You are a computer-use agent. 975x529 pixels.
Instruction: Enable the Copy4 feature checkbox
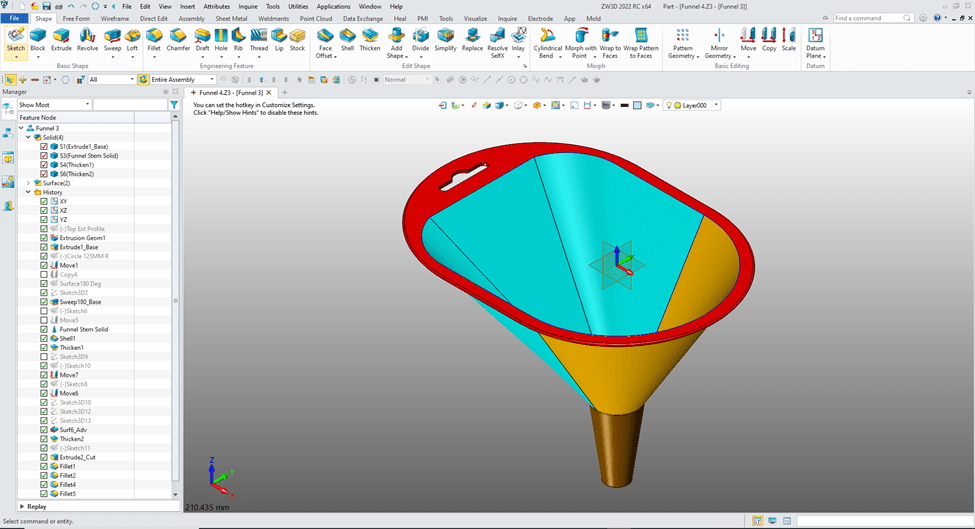pyautogui.click(x=44, y=274)
